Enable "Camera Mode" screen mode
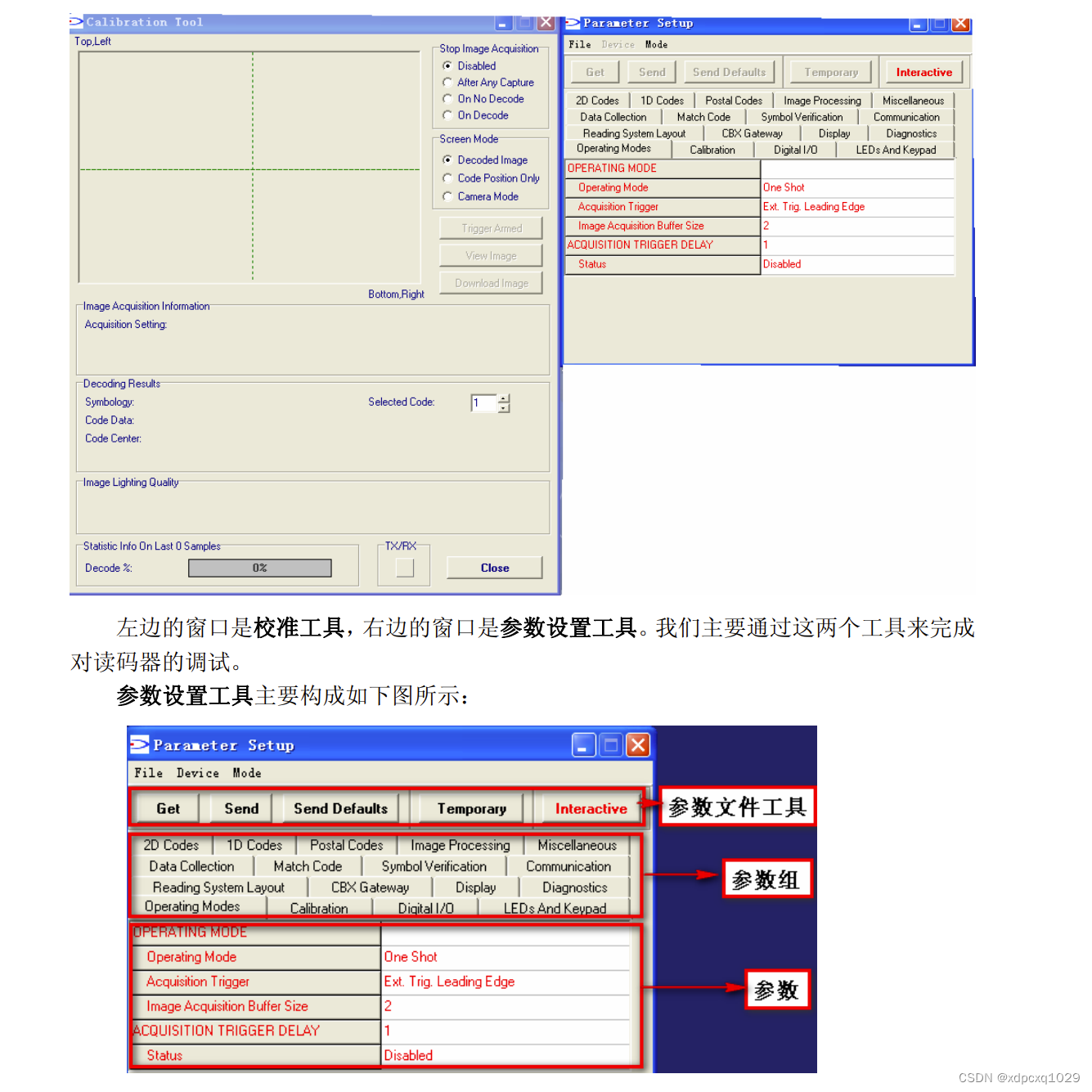This screenshot has height=1092, width=1092. pos(447,196)
